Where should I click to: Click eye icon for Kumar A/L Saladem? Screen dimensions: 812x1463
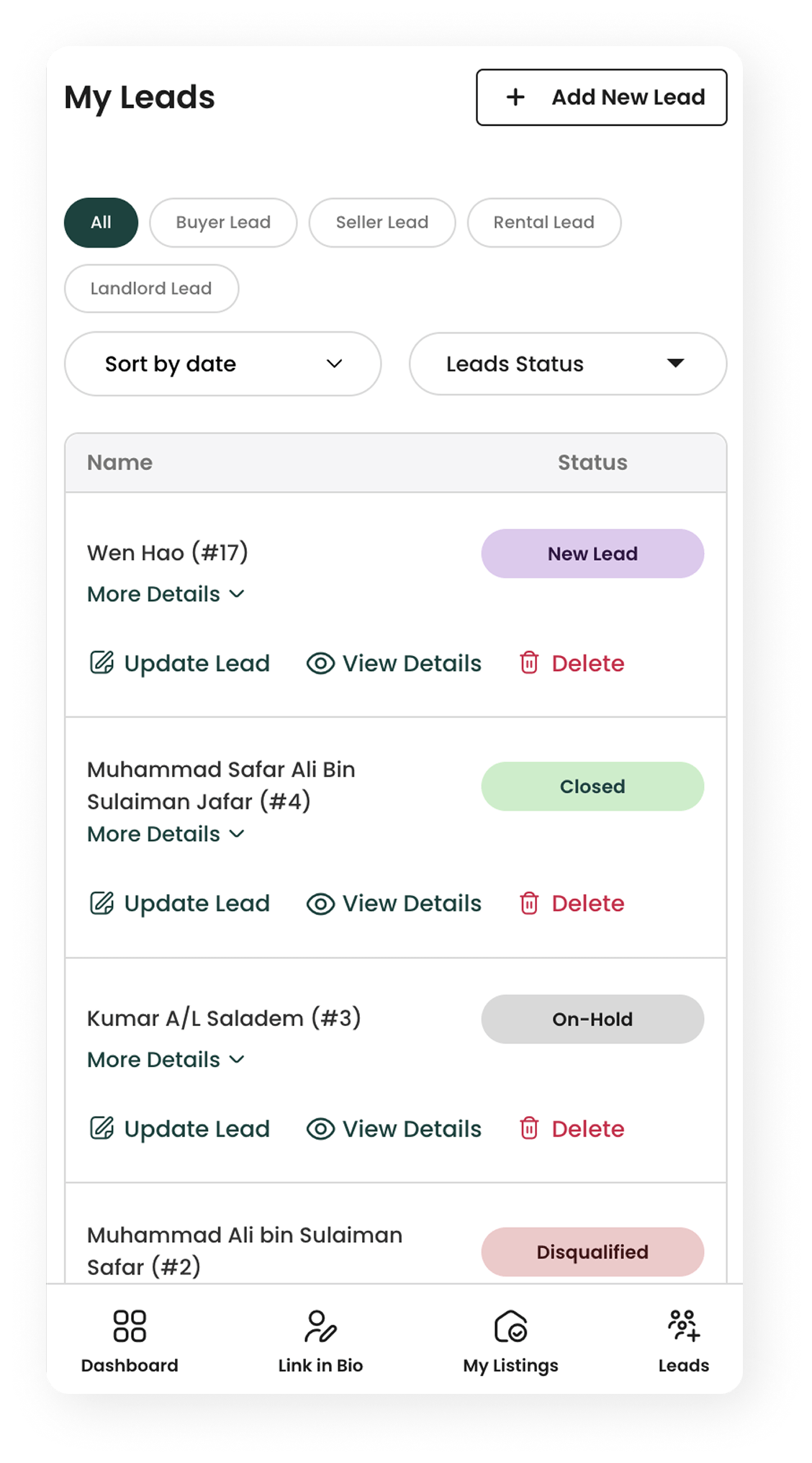tap(320, 1128)
